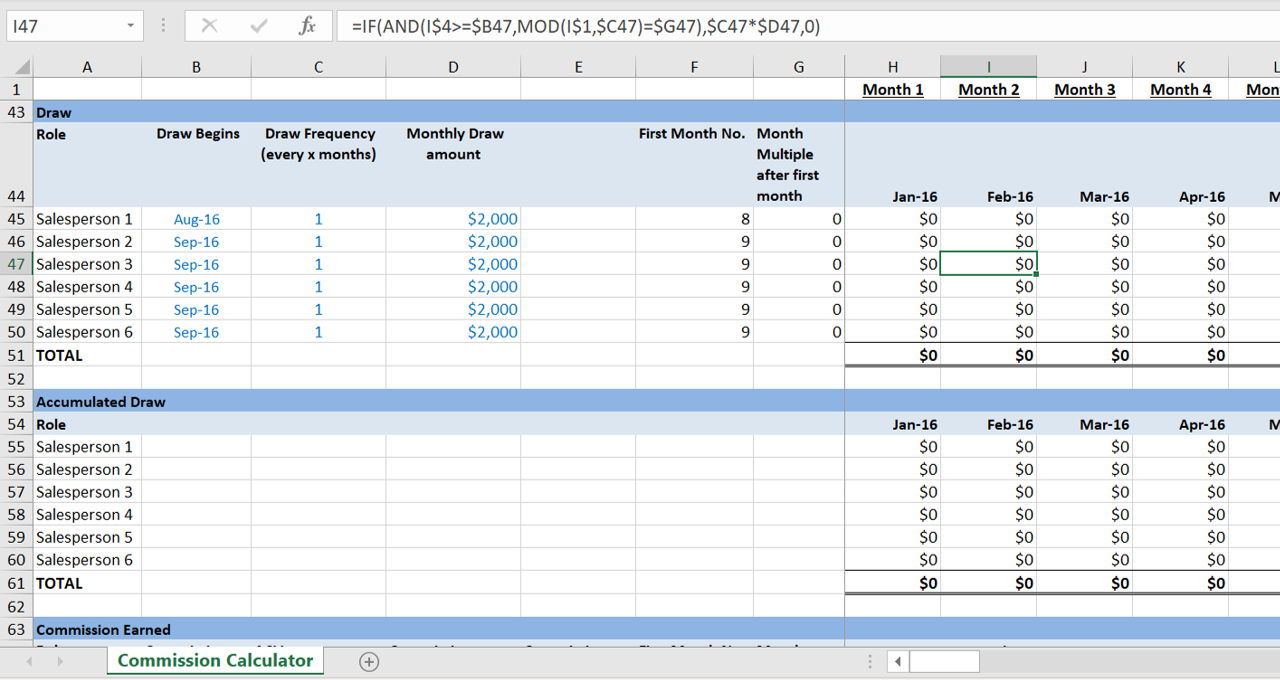
Task: Select the Commission Calculator sheet tab
Action: pyautogui.click(x=214, y=661)
